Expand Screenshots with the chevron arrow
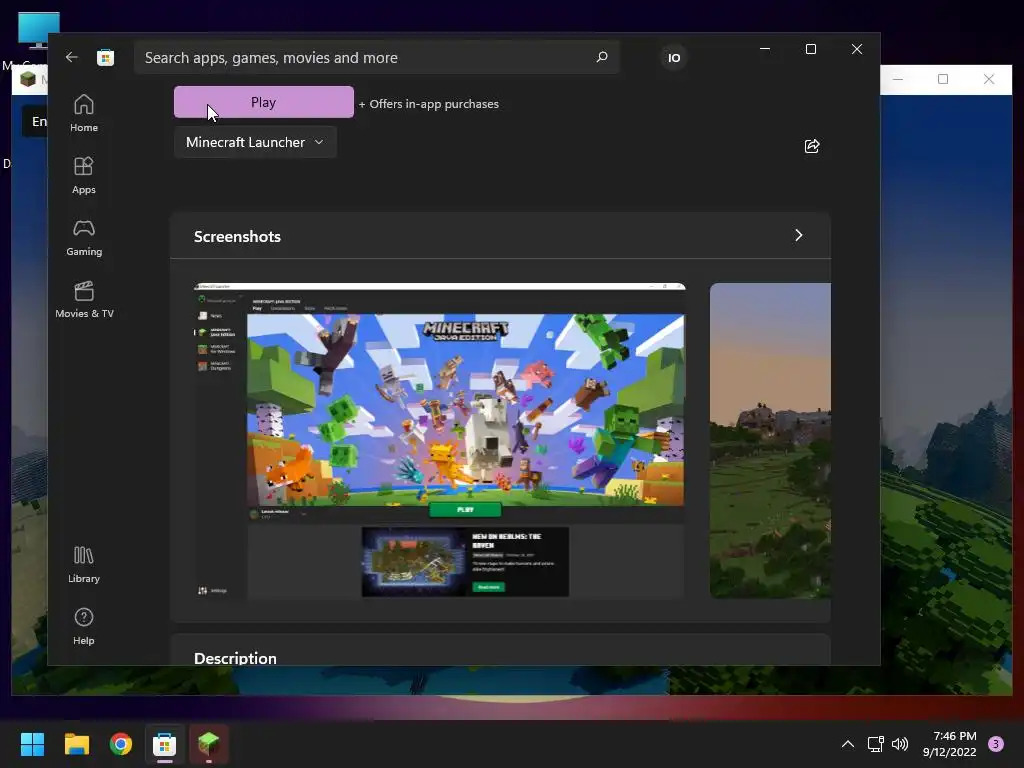The image size is (1024, 768). point(798,236)
